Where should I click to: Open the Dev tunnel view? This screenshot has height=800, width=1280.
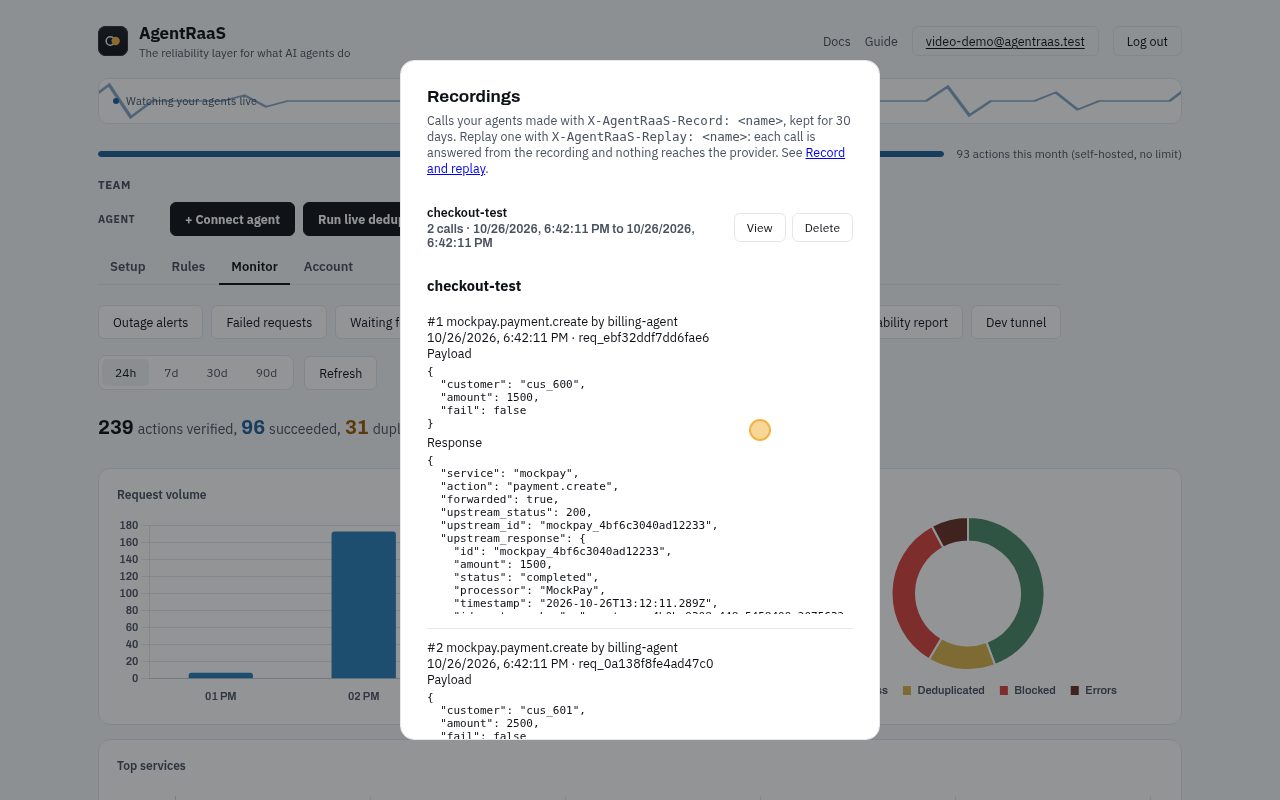tap(1016, 322)
